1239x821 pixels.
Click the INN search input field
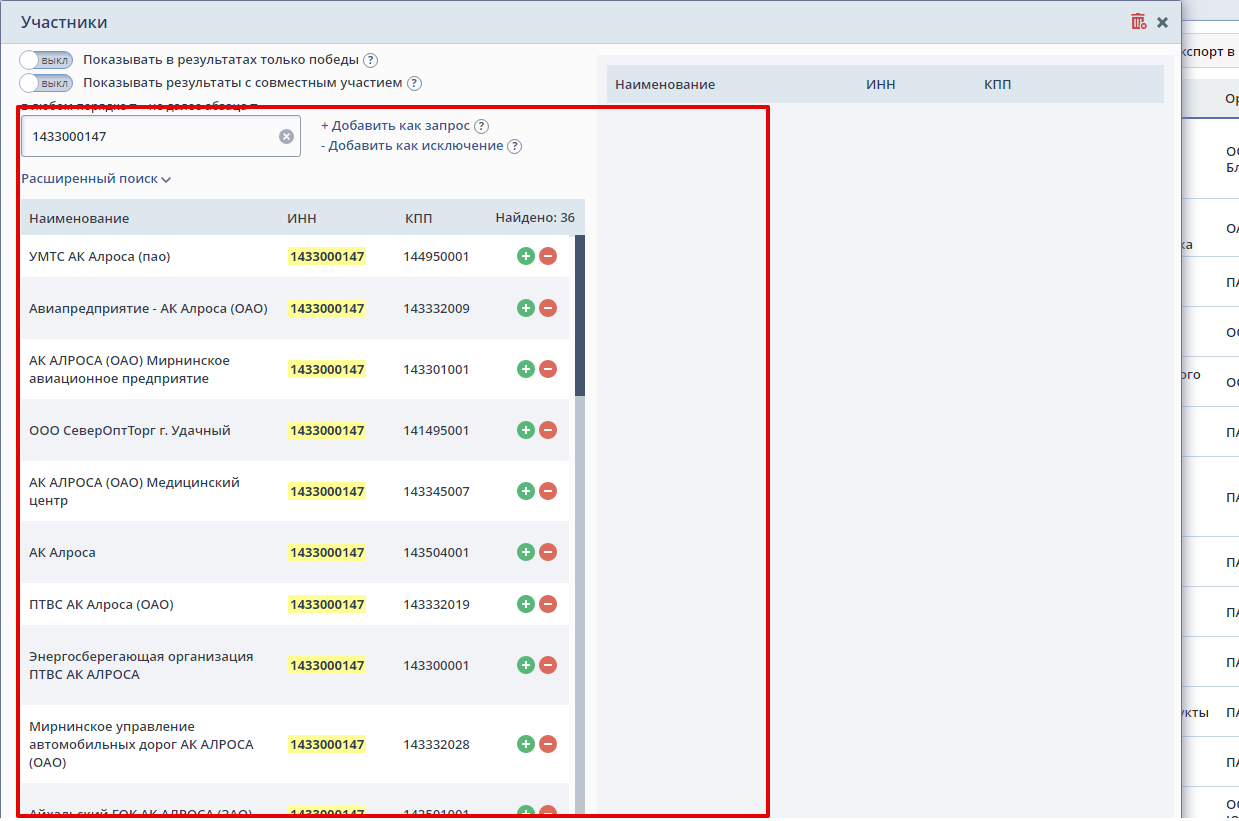pyautogui.click(x=150, y=136)
